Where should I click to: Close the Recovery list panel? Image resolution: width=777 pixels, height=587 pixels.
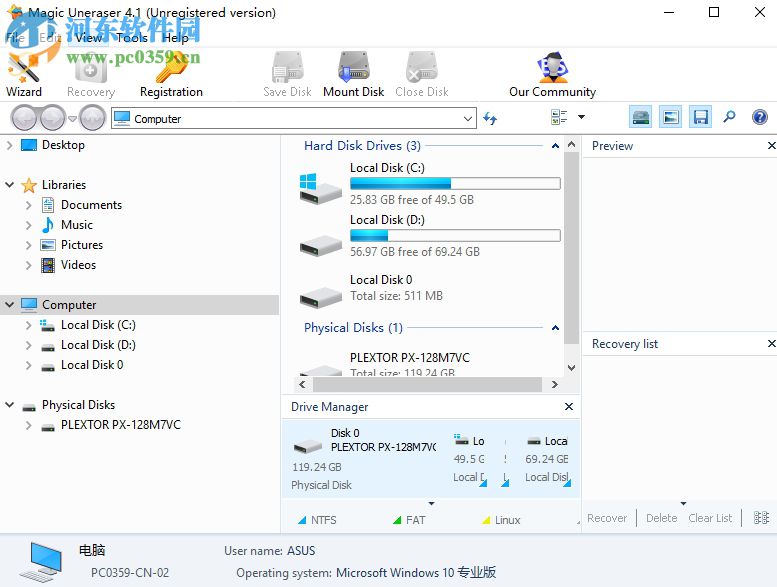click(x=772, y=344)
